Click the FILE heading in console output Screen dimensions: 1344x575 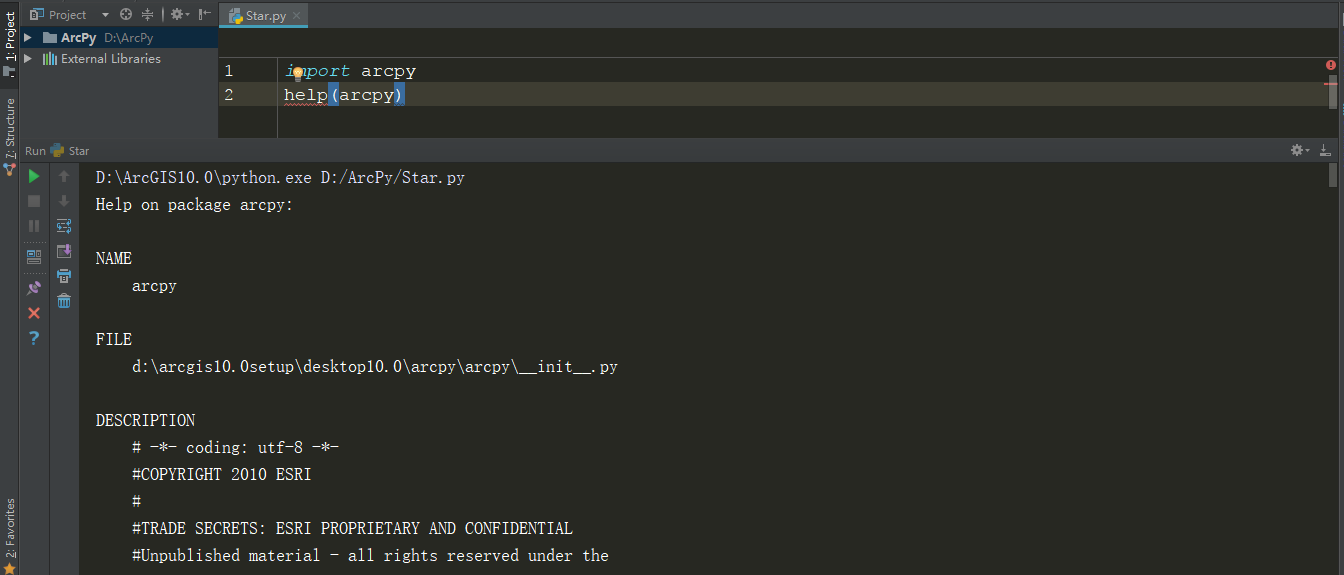[x=114, y=340]
